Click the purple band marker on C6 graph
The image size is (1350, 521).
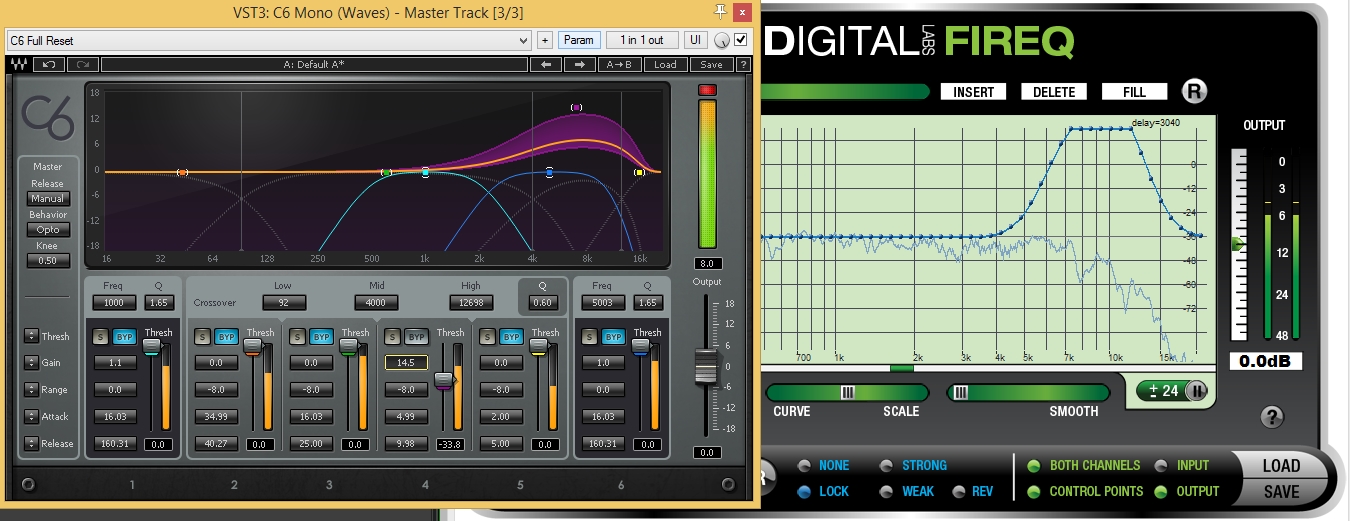point(576,107)
